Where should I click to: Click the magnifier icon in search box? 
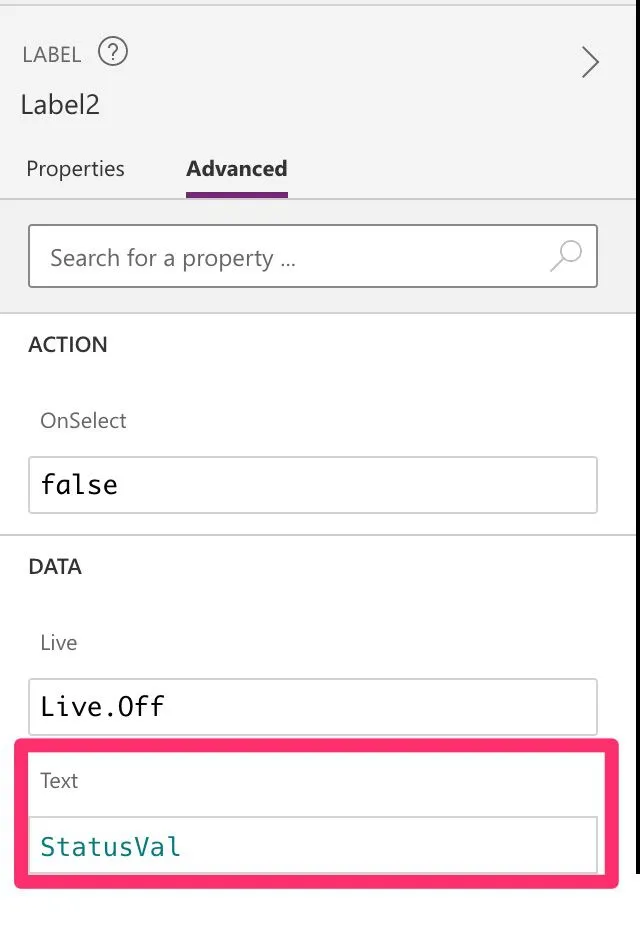[566, 256]
